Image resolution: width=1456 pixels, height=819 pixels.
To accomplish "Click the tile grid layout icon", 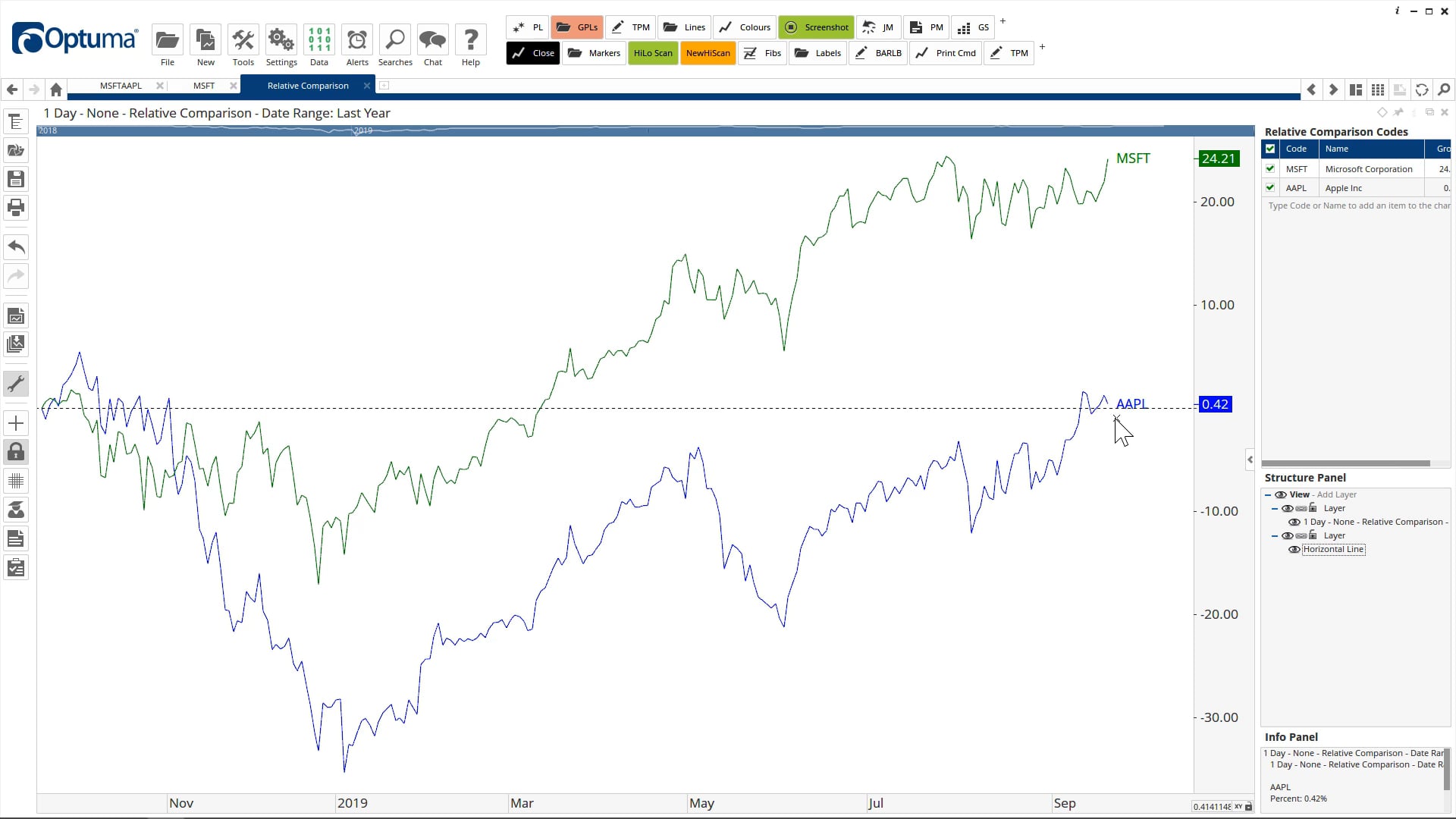I will [1378, 89].
